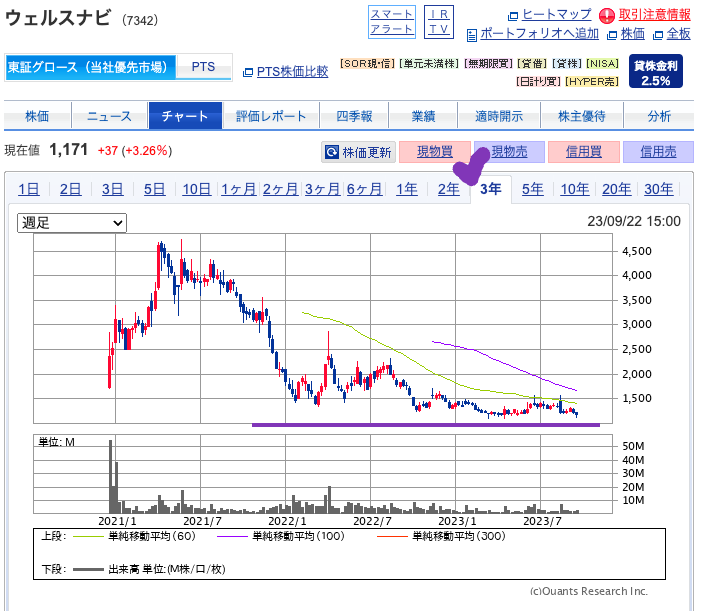
Task: Select the 3年 chart period tab
Action: (491, 189)
